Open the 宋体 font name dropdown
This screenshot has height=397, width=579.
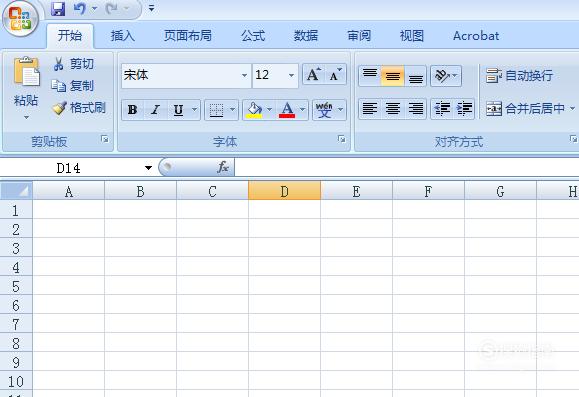(244, 75)
